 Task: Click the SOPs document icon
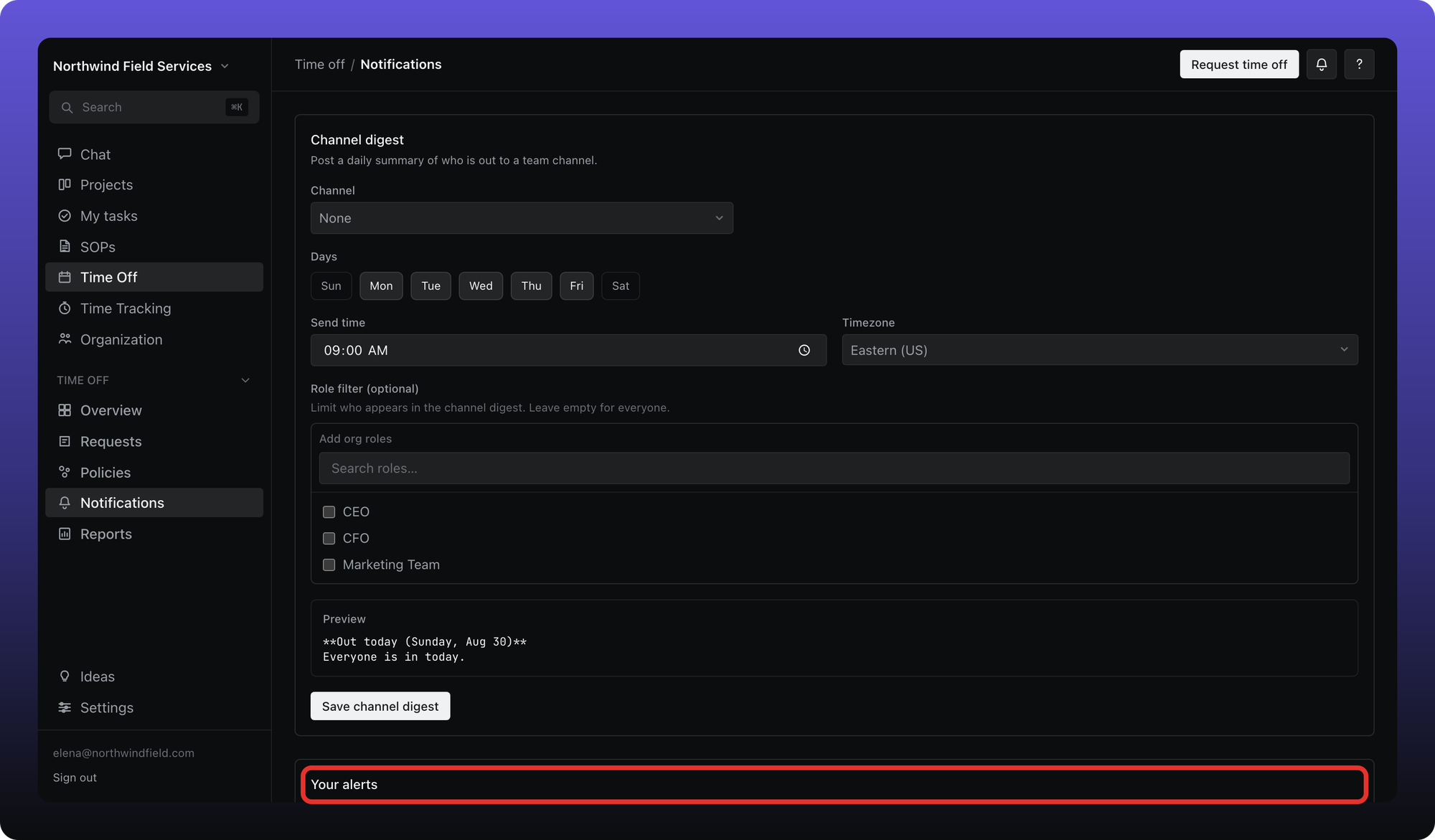65,246
